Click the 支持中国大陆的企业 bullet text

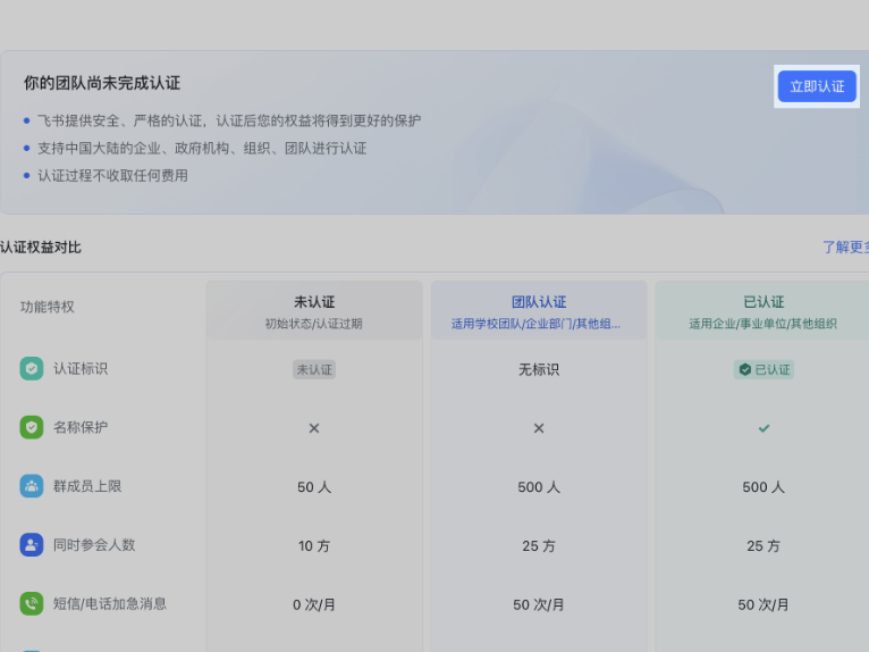pos(202,148)
